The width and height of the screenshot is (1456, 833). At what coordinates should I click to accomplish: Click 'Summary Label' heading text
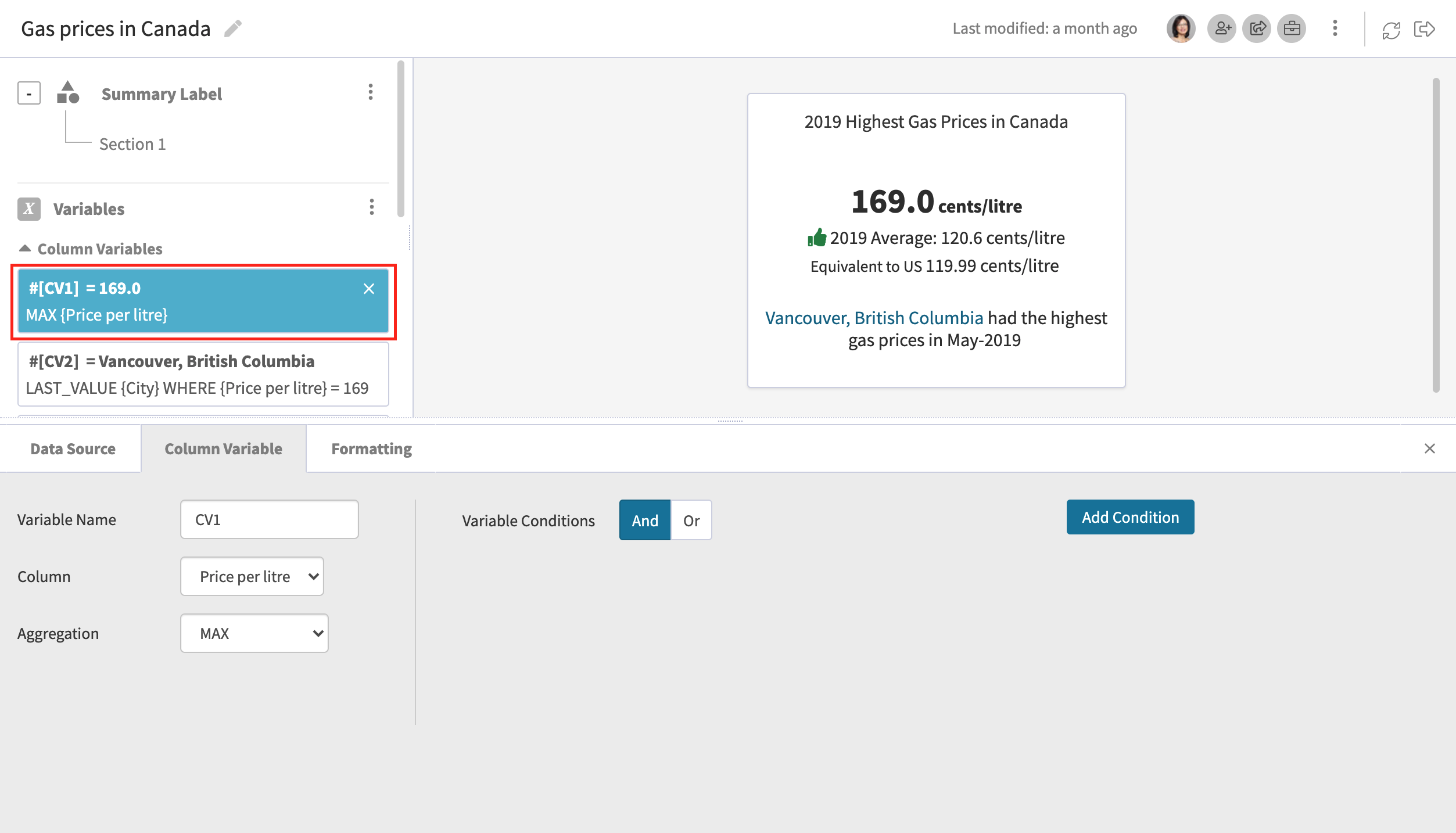pos(162,94)
